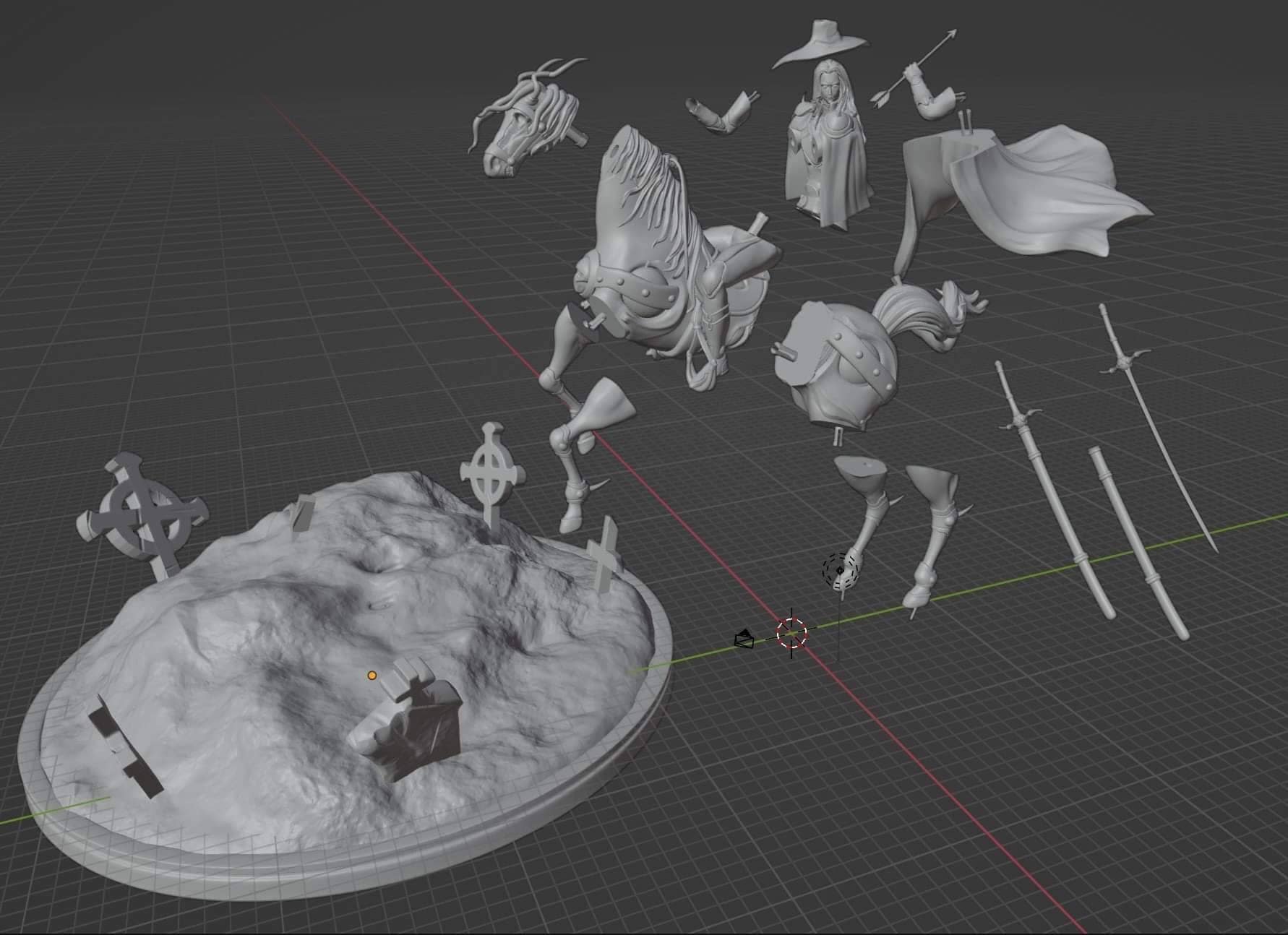Select the fallen cross lying on base
The width and height of the screenshot is (1288, 935).
[x=124, y=746]
